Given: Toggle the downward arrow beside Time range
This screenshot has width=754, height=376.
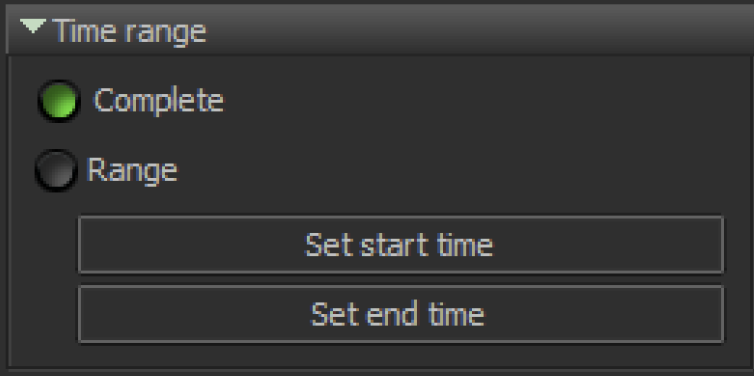Looking at the screenshot, I should (x=33, y=26).
